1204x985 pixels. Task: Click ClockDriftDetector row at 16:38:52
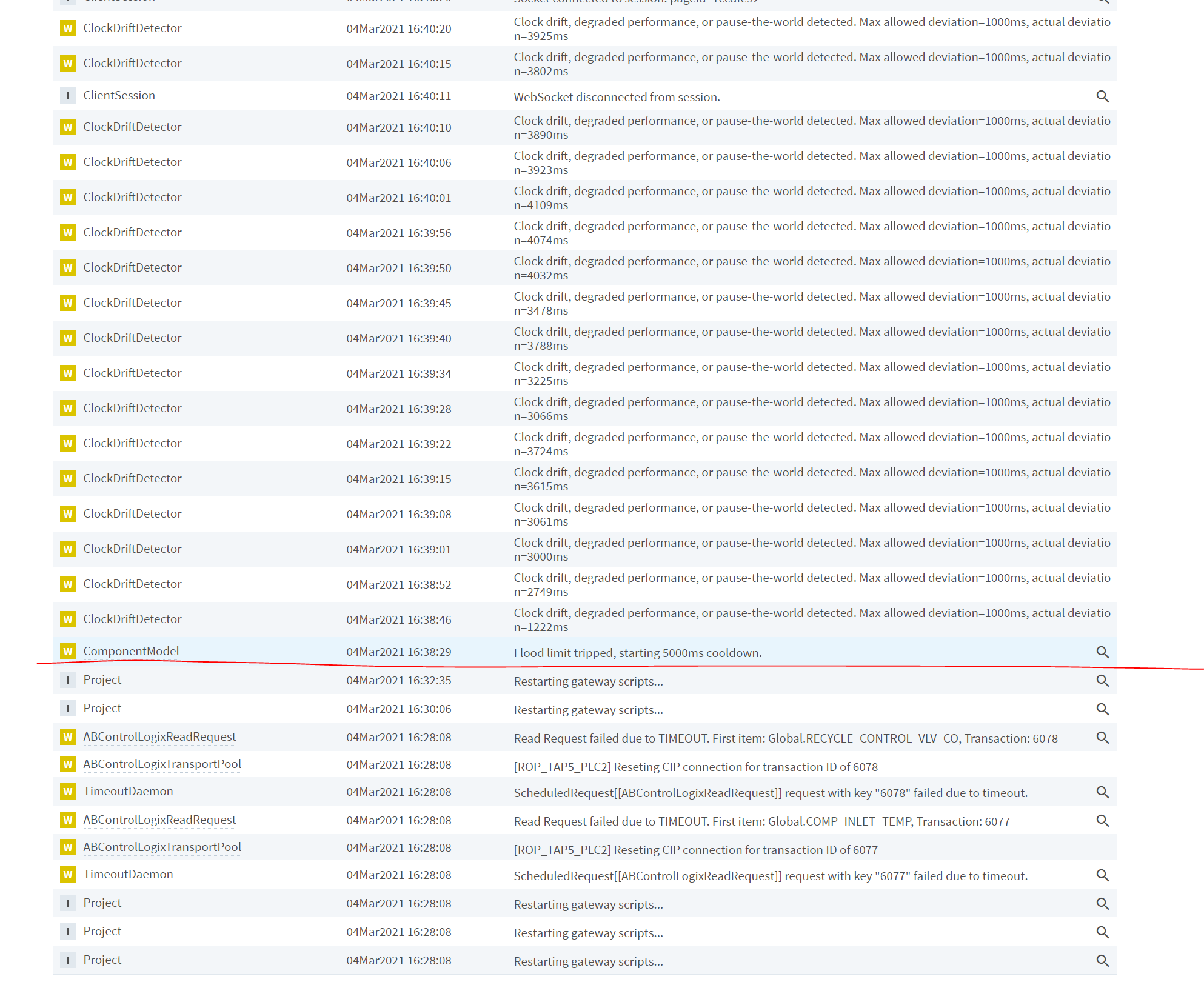pos(584,584)
